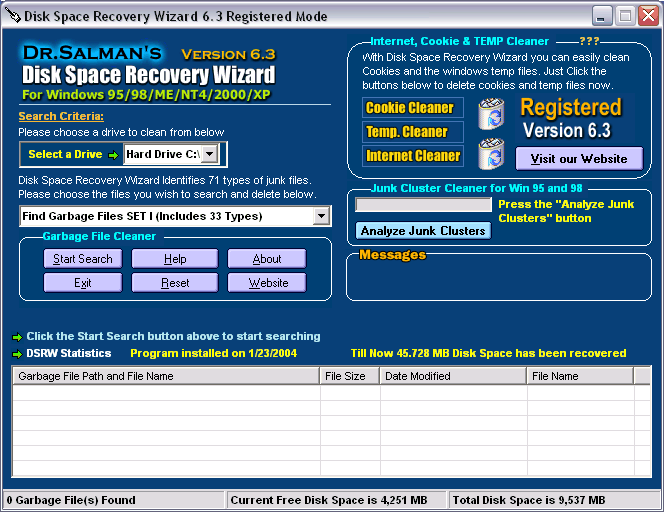Start Search for garbage files
Image resolution: width=664 pixels, height=512 pixels.
coord(83,259)
